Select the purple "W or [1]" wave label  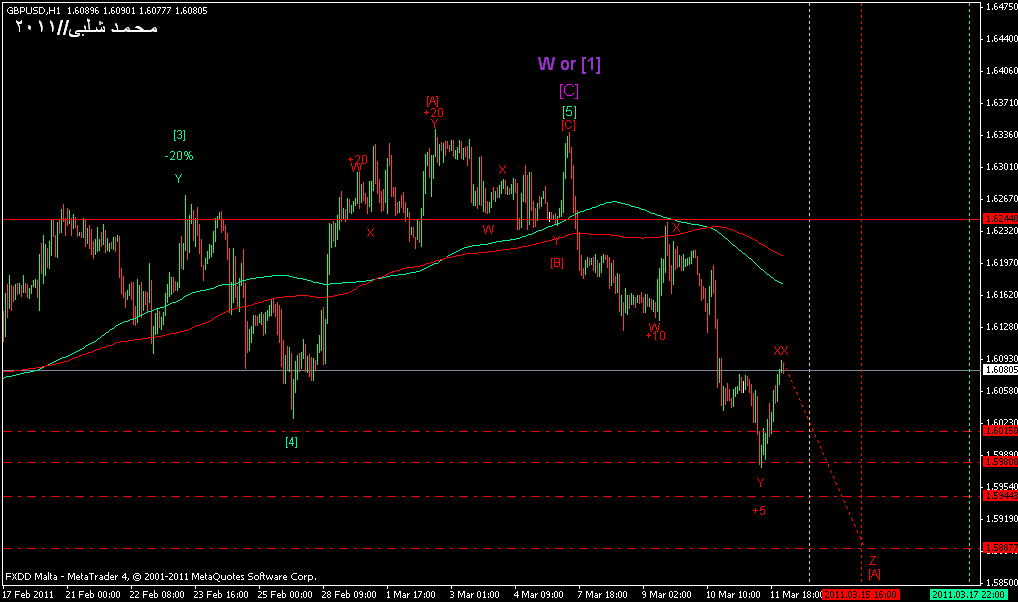coord(568,65)
